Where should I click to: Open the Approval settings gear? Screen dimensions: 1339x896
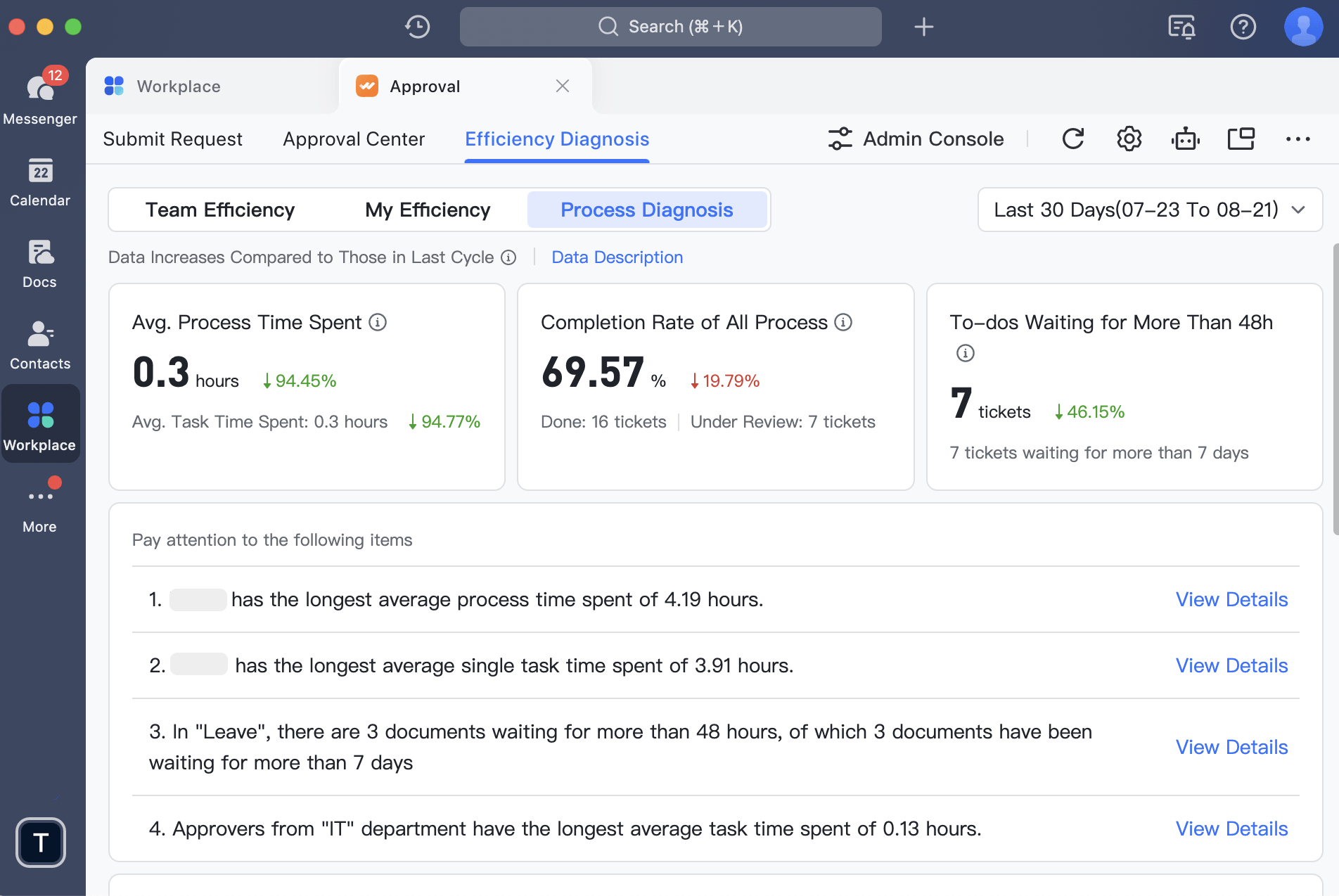1129,139
